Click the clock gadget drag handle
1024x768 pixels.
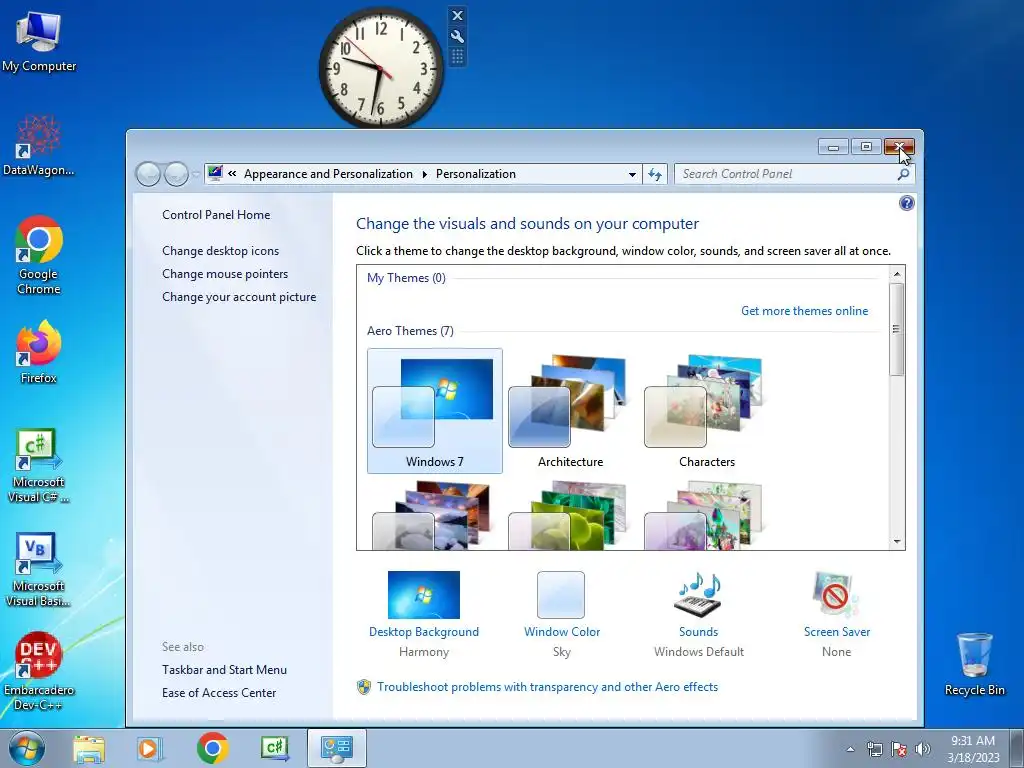[457, 57]
